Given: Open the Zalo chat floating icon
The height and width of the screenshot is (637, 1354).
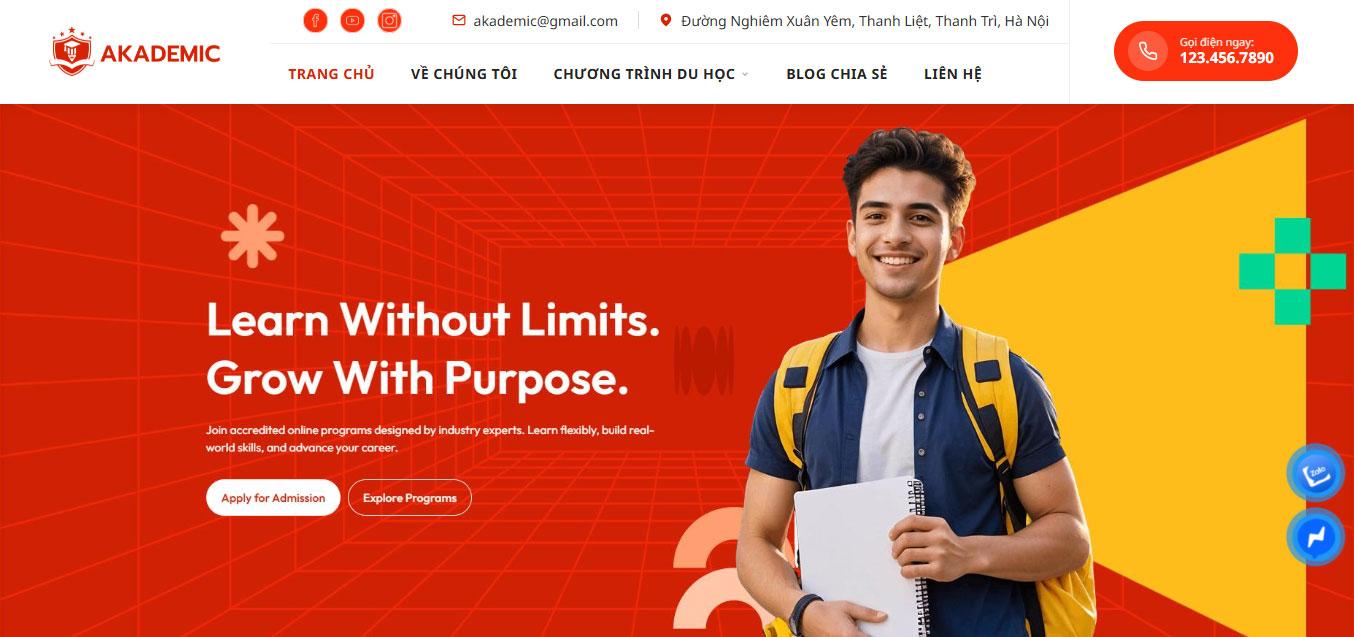Looking at the screenshot, I should (1315, 474).
